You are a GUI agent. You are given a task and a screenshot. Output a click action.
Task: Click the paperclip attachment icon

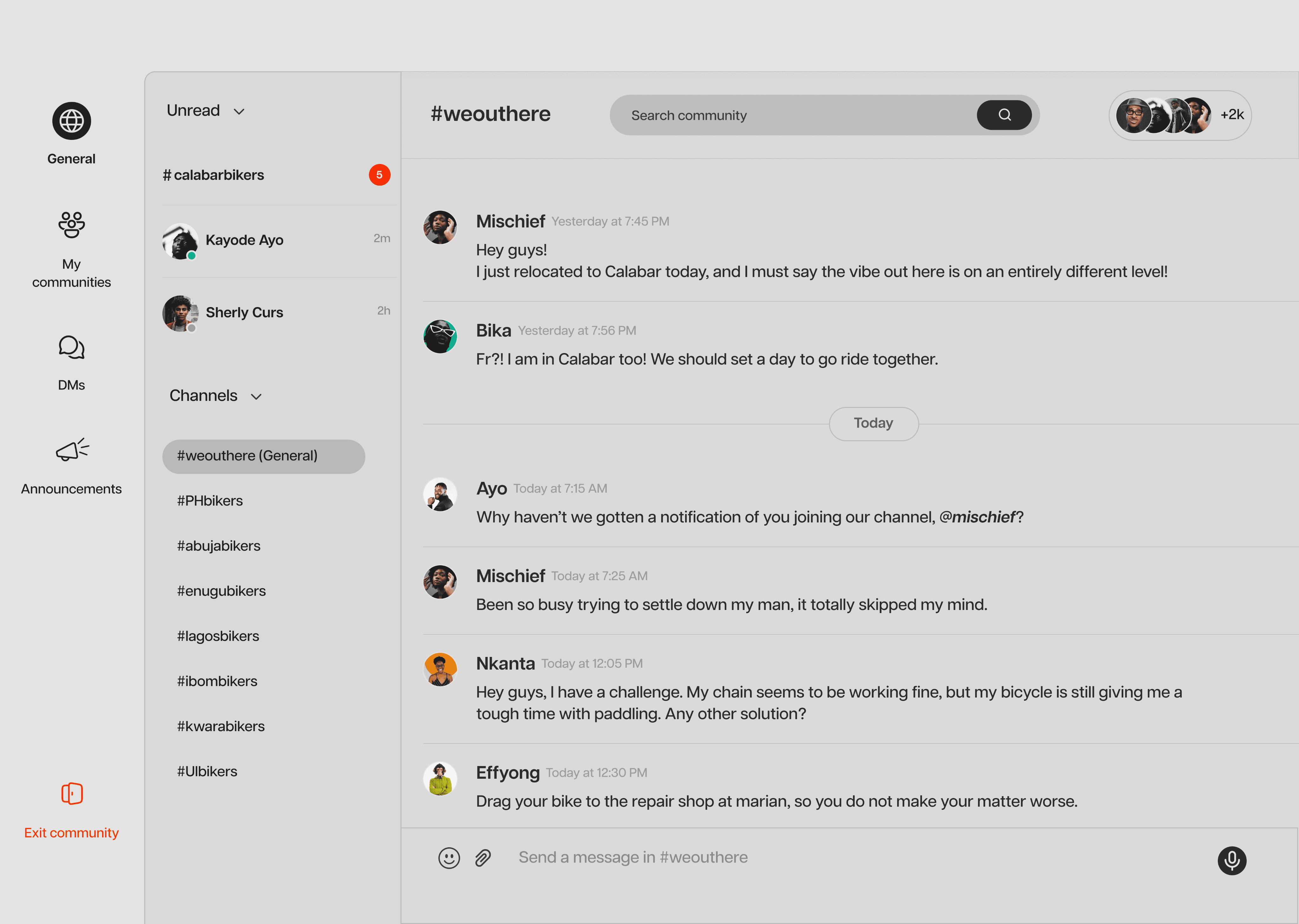[483, 857]
